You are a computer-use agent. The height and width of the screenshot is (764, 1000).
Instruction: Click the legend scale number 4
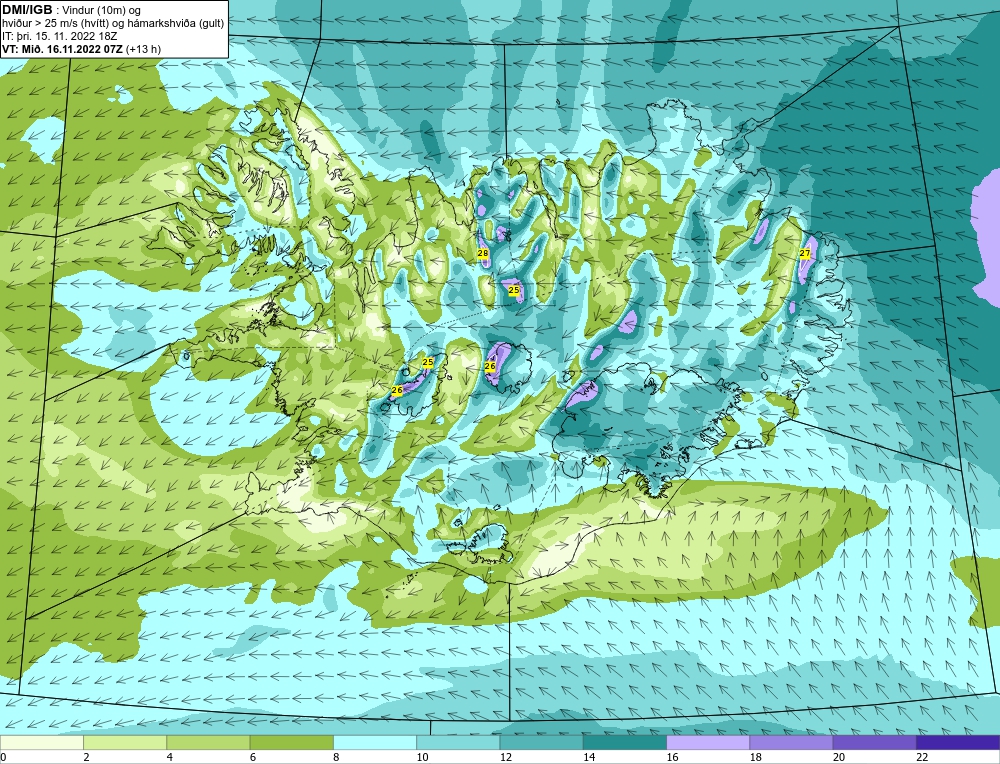(x=170, y=758)
